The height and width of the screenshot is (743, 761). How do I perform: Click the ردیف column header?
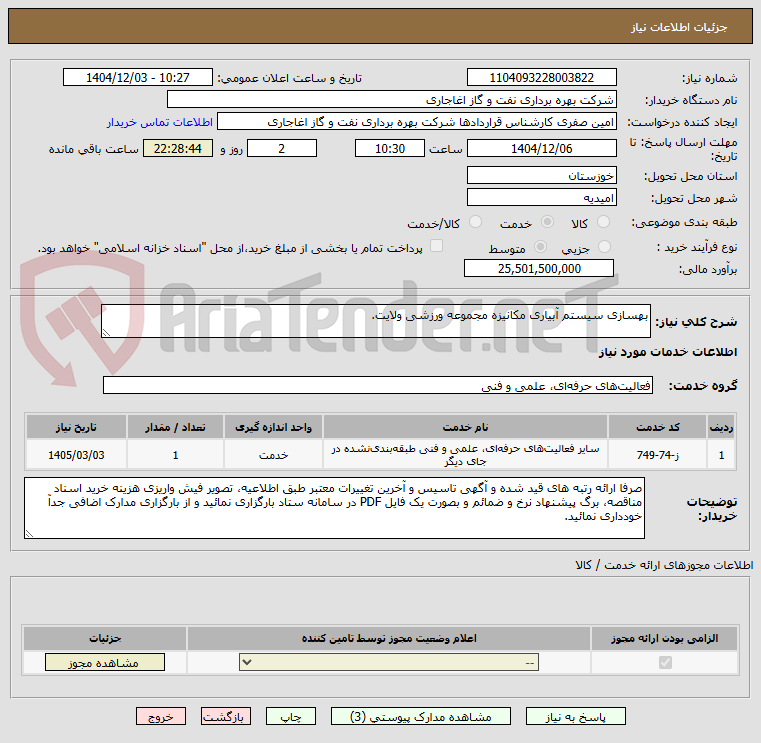[721, 427]
